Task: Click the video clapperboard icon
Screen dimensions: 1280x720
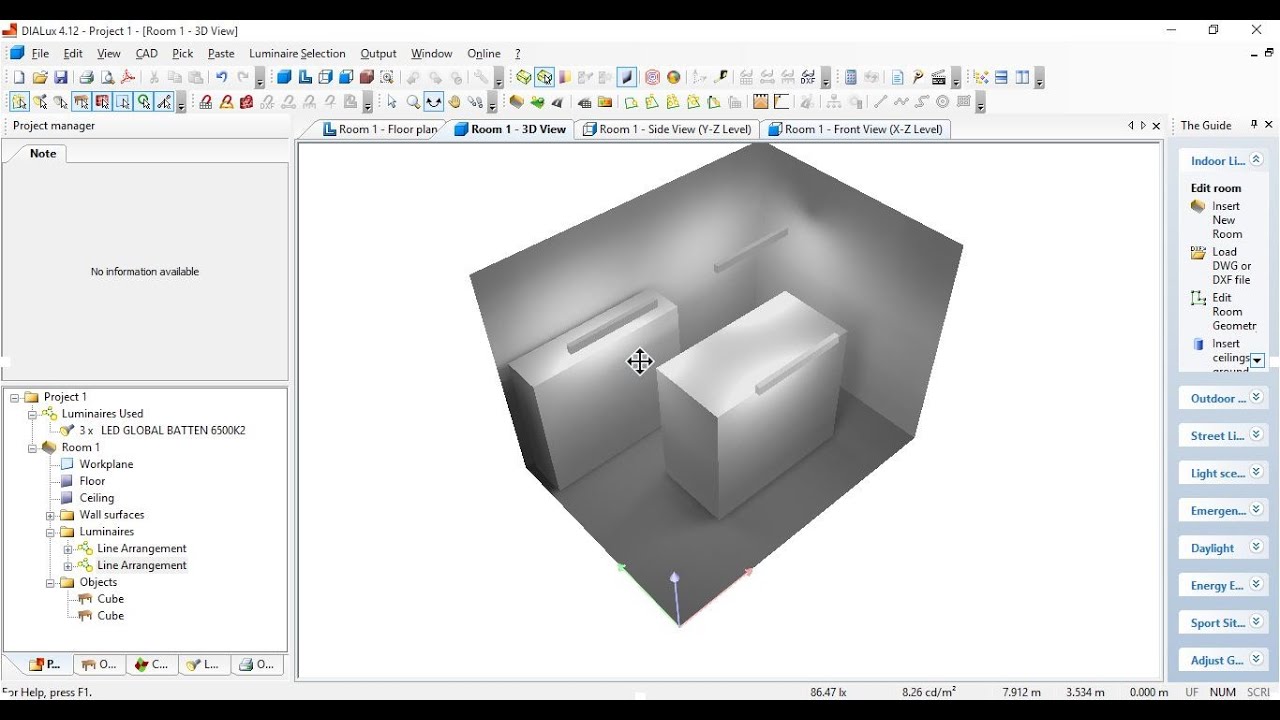Action: coord(939,77)
